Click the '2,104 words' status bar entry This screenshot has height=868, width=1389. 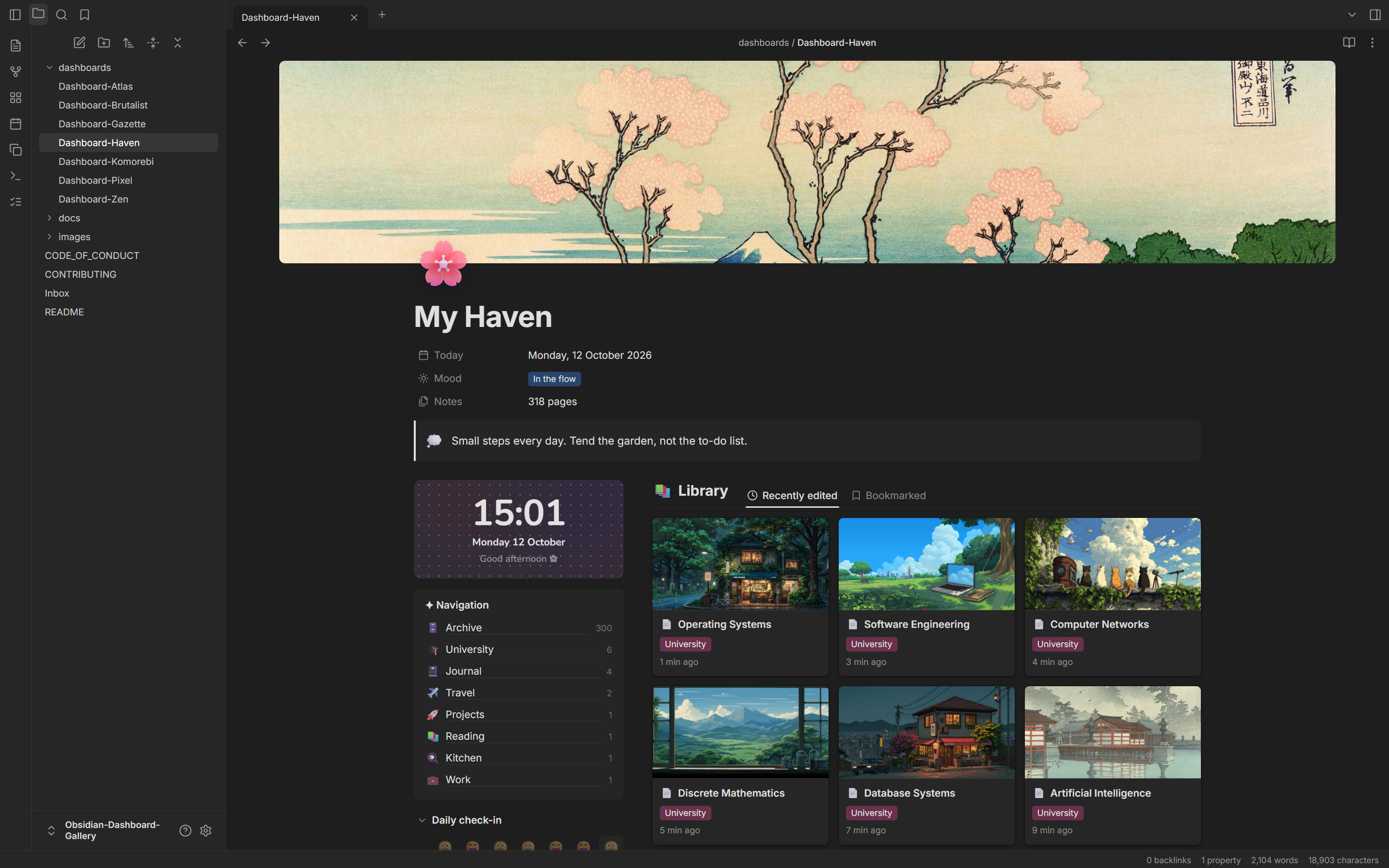[x=1274, y=860]
